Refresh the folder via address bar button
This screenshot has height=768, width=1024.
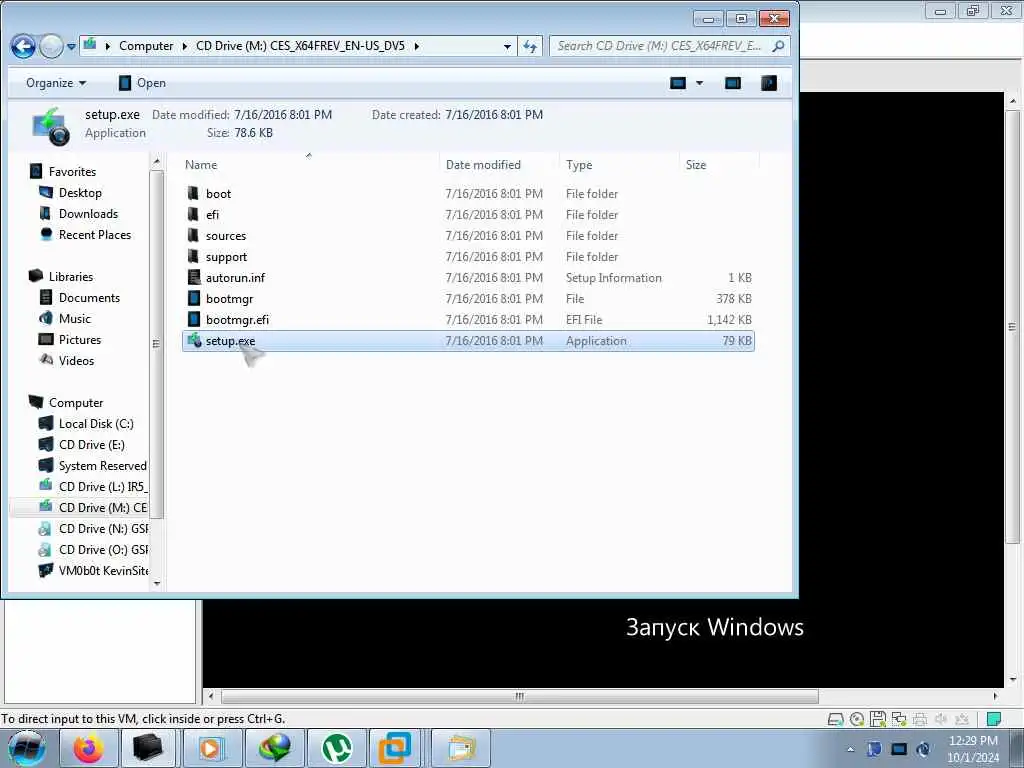(530, 46)
